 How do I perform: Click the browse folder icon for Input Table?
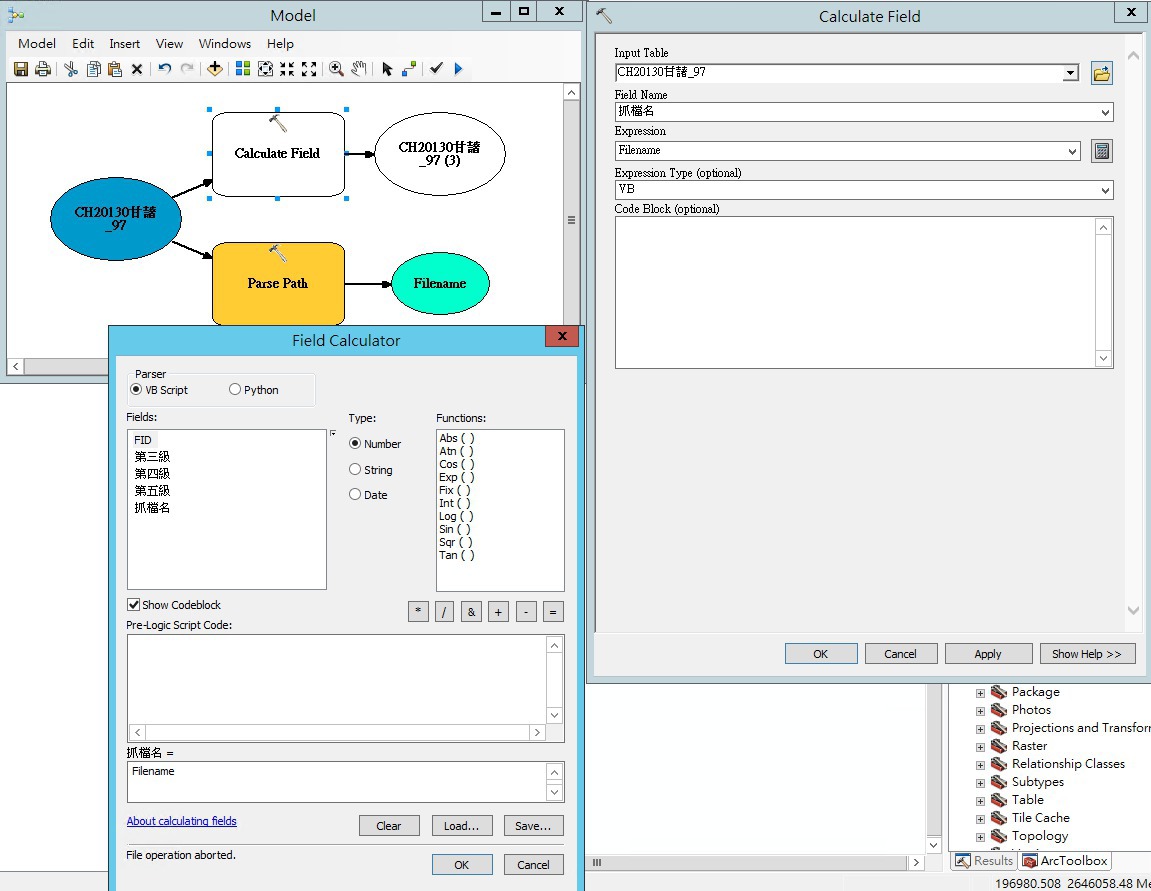(x=1101, y=73)
